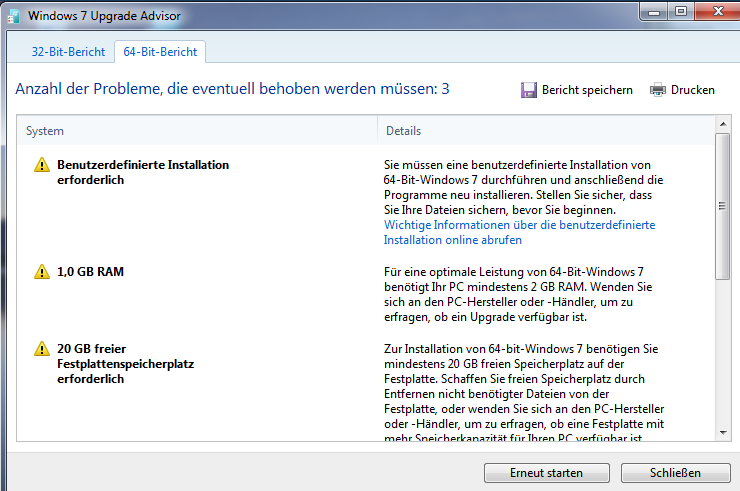
Task: Maximize the Upgrade Advisor window
Action: [x=681, y=11]
